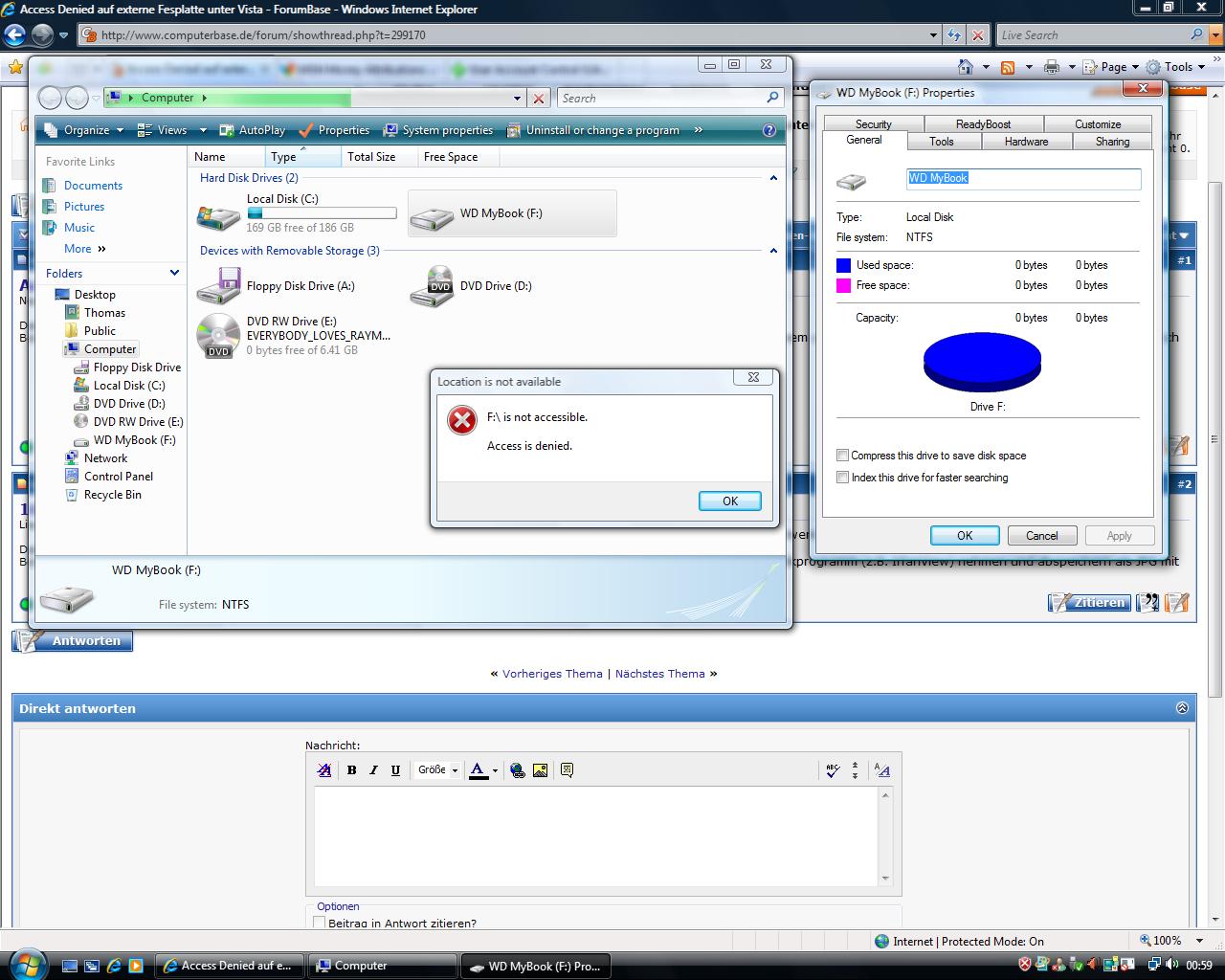Click the IE stop loading button
This screenshot has height=980, width=1225.
coord(977,35)
